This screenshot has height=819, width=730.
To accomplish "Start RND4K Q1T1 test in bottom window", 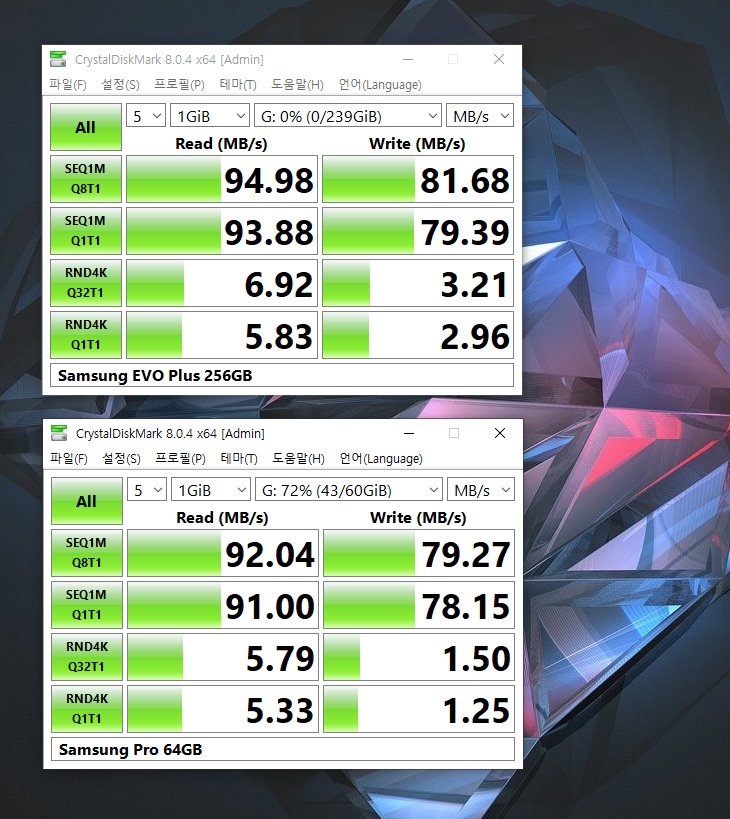I will click(87, 709).
